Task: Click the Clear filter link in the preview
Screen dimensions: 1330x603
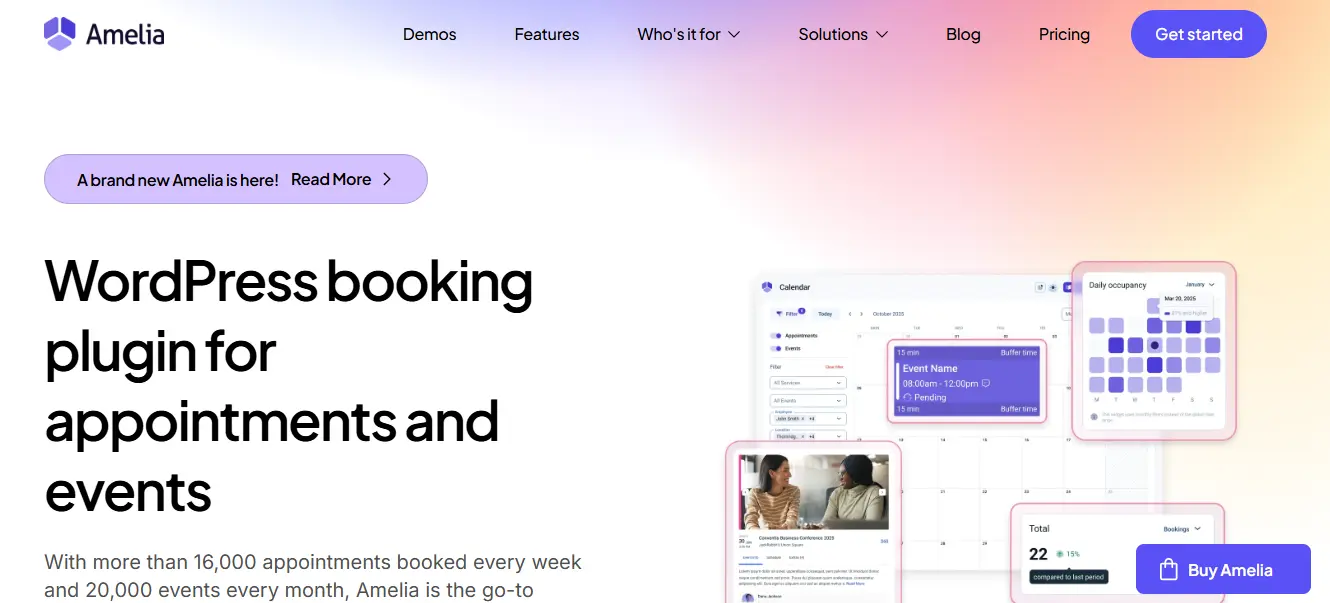Action: 834,367
